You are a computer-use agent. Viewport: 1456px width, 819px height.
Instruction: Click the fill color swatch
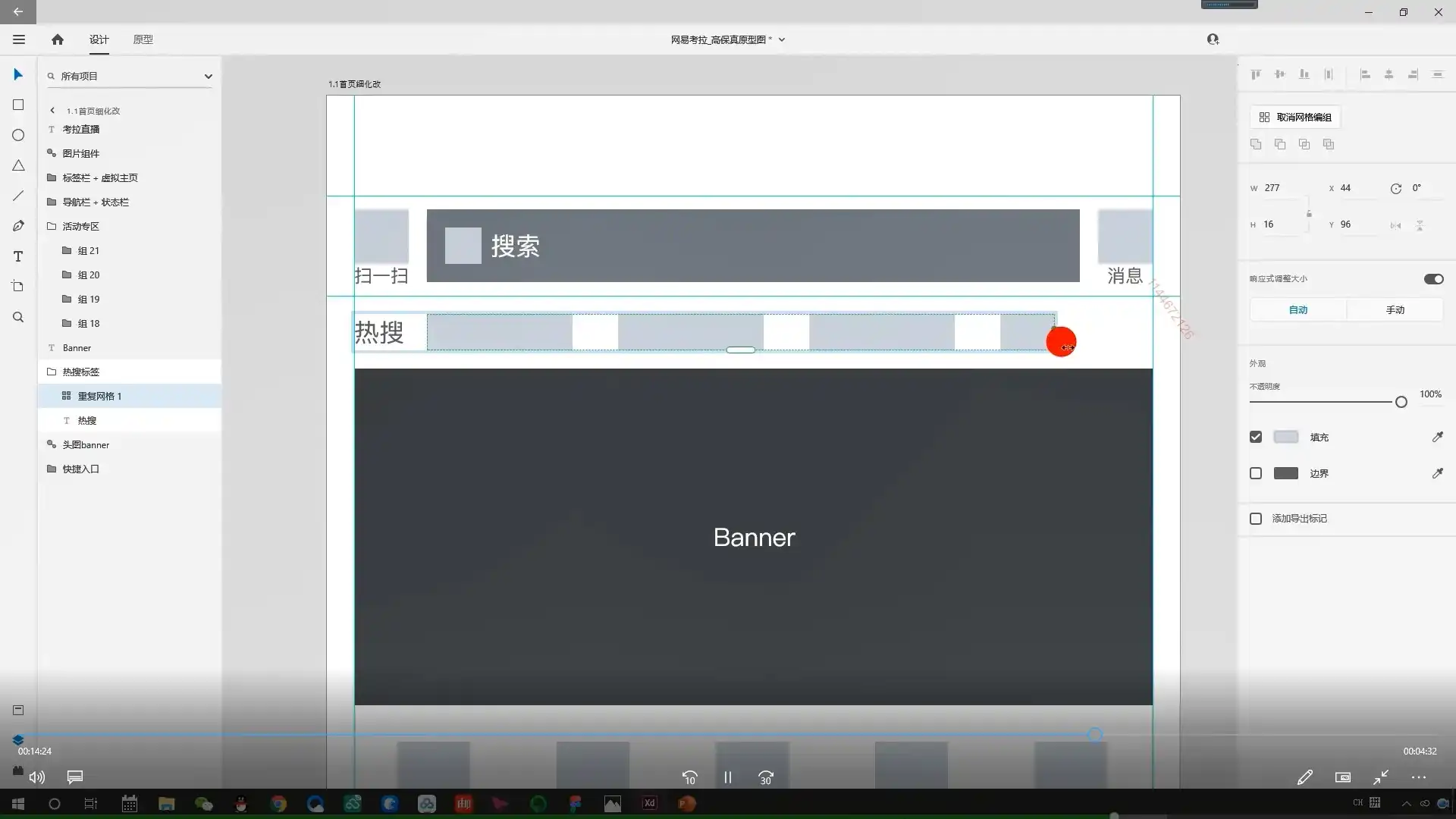click(x=1285, y=437)
